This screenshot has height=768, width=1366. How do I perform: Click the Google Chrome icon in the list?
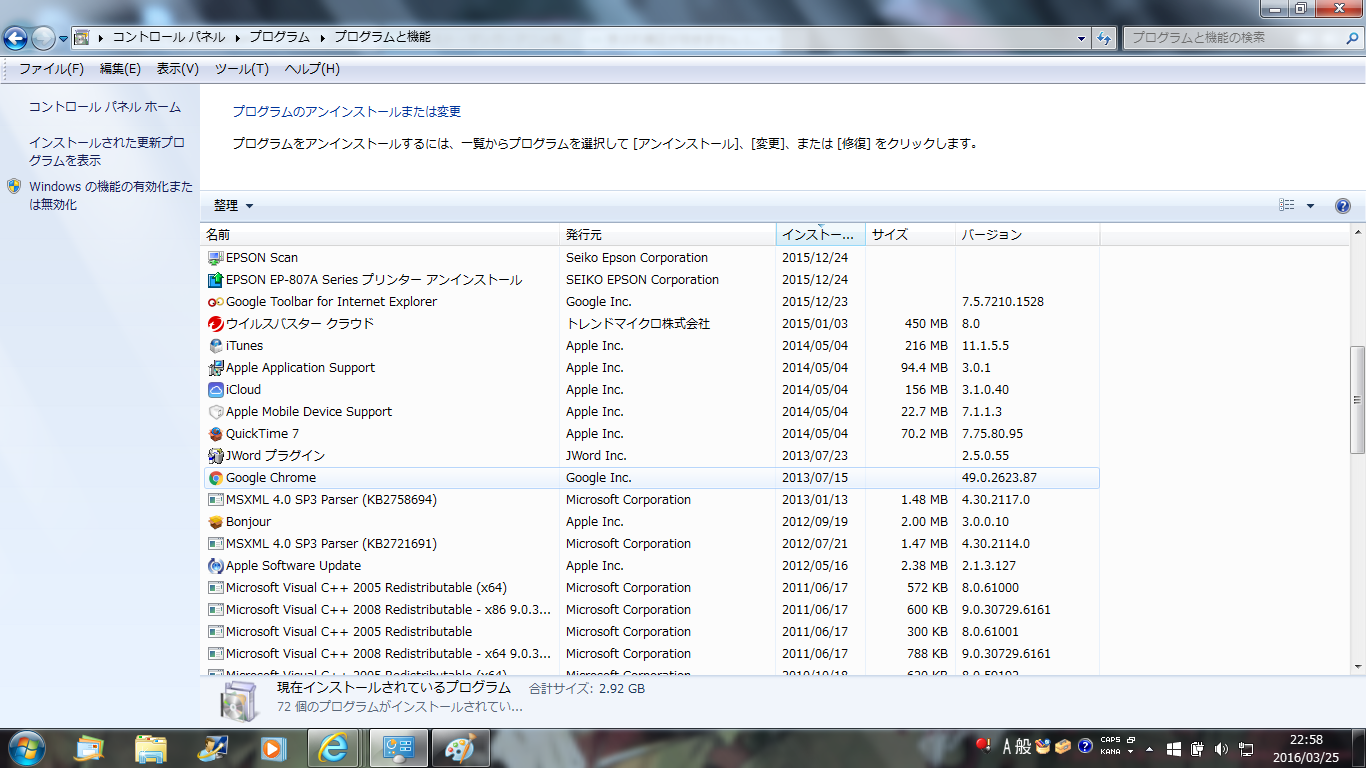click(x=216, y=478)
